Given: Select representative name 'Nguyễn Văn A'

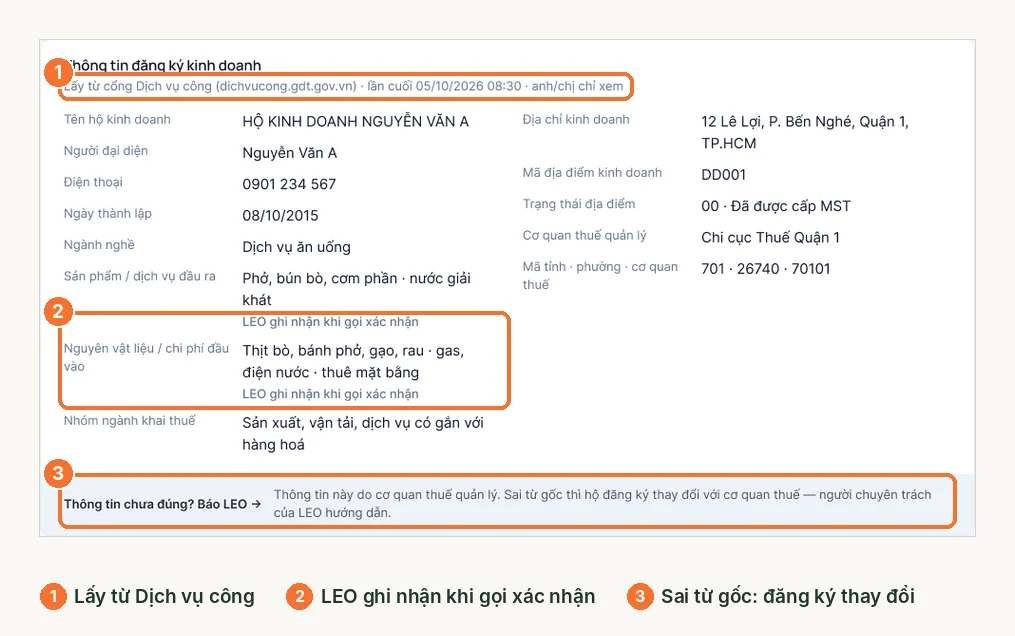Looking at the screenshot, I should pyautogui.click(x=289, y=153).
